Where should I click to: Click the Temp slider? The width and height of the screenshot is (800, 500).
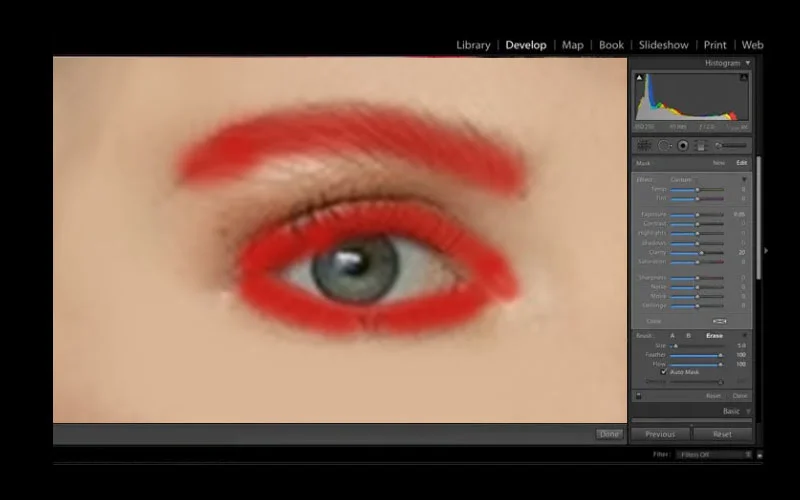click(697, 189)
